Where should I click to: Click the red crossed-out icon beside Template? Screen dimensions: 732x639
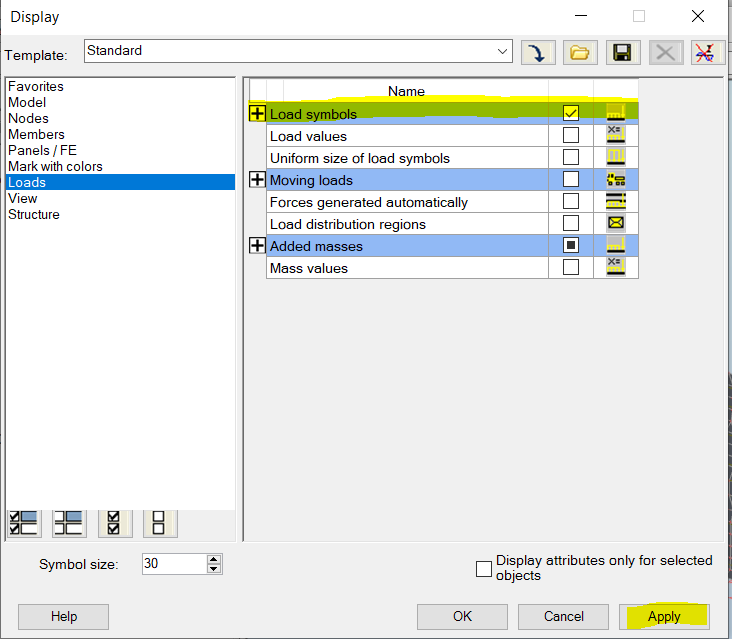(707, 52)
